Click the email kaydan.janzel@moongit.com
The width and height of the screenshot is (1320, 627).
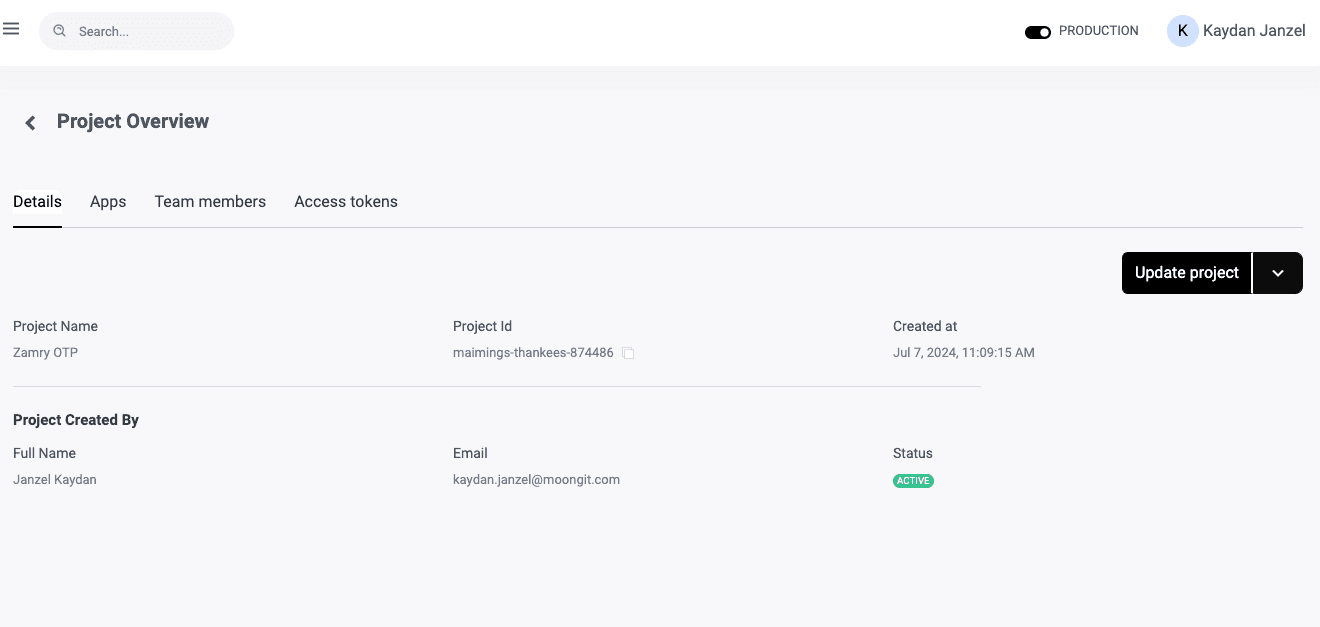click(536, 480)
